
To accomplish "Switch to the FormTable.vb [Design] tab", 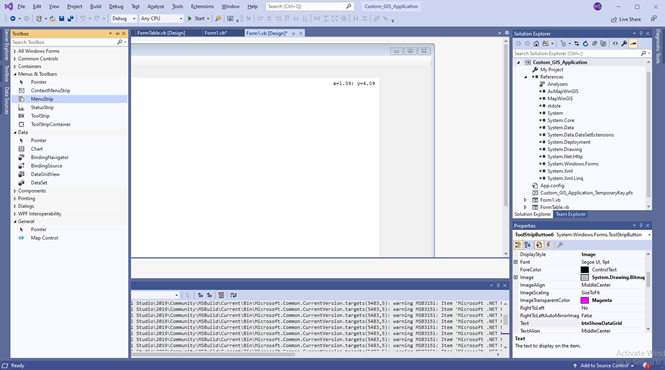I will click(x=161, y=33).
